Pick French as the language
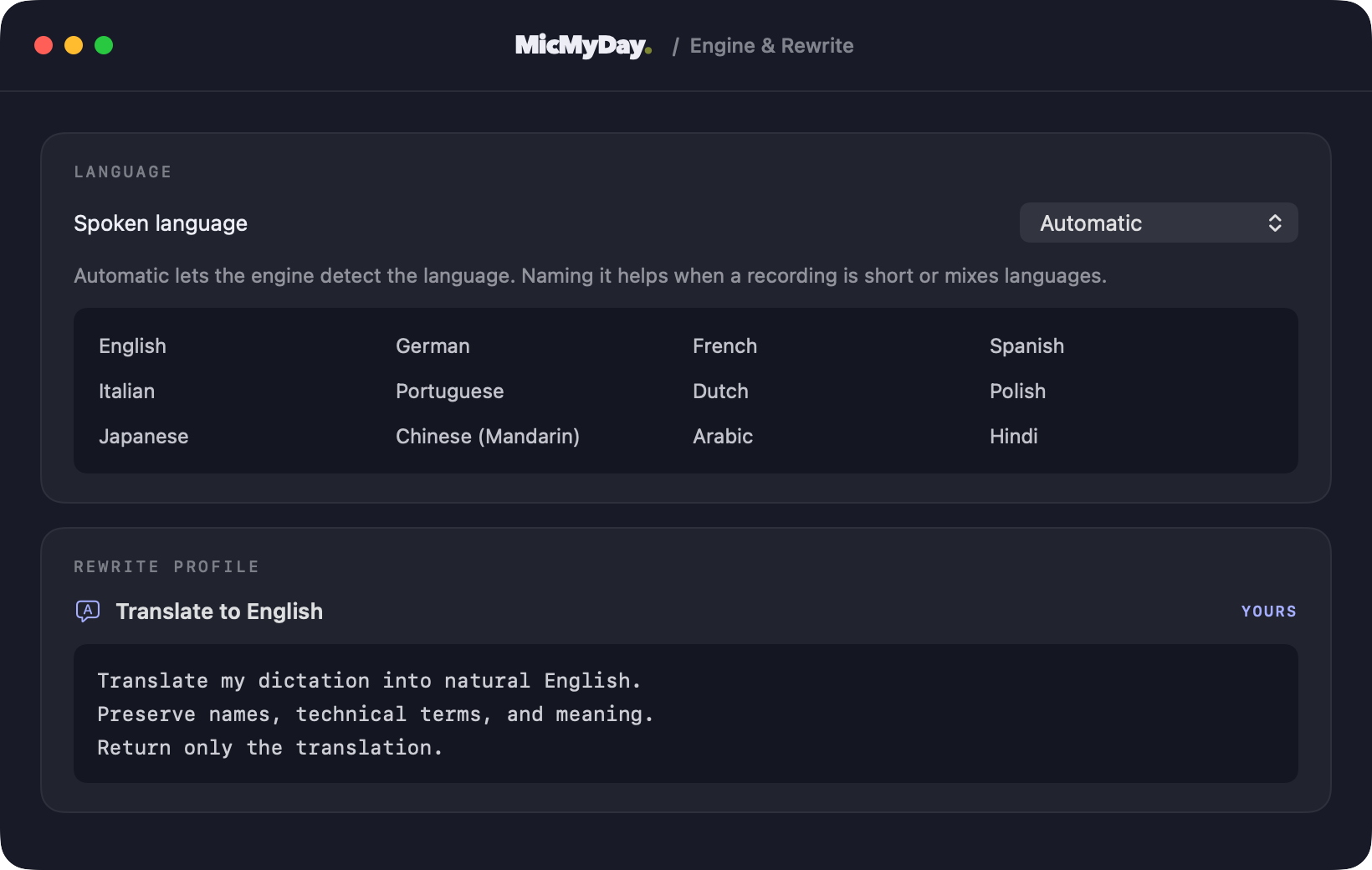1372x870 pixels. (724, 346)
